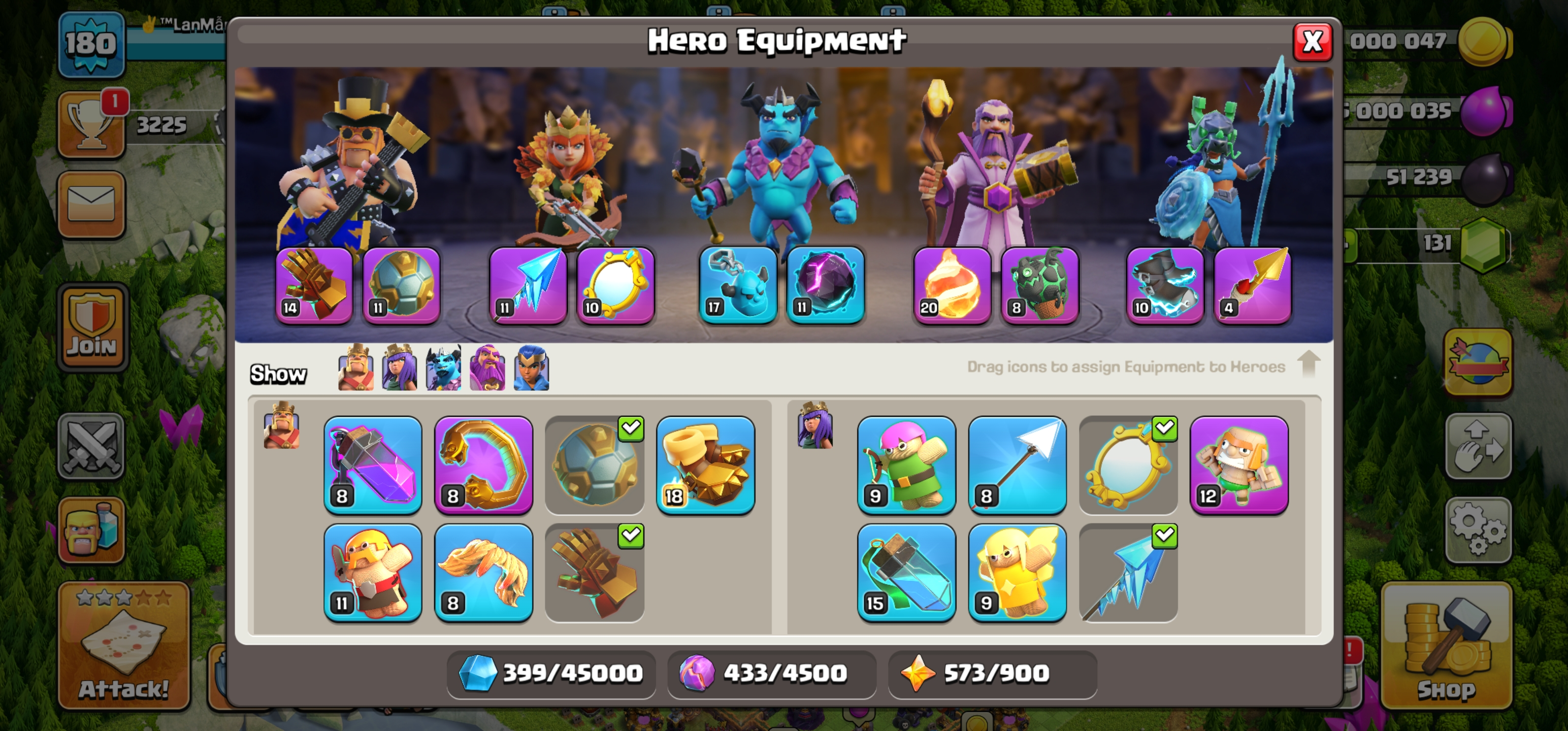
Task: Select the Giant Puppet level 12 equipment
Action: click(1238, 465)
